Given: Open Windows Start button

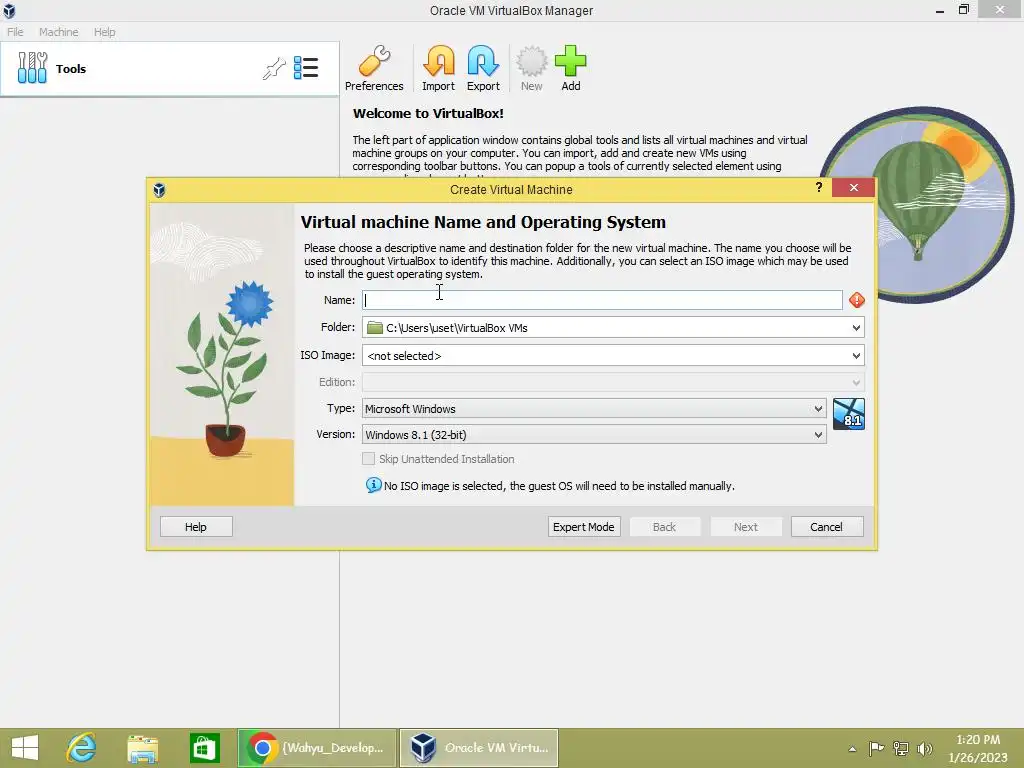Looking at the screenshot, I should (25, 748).
